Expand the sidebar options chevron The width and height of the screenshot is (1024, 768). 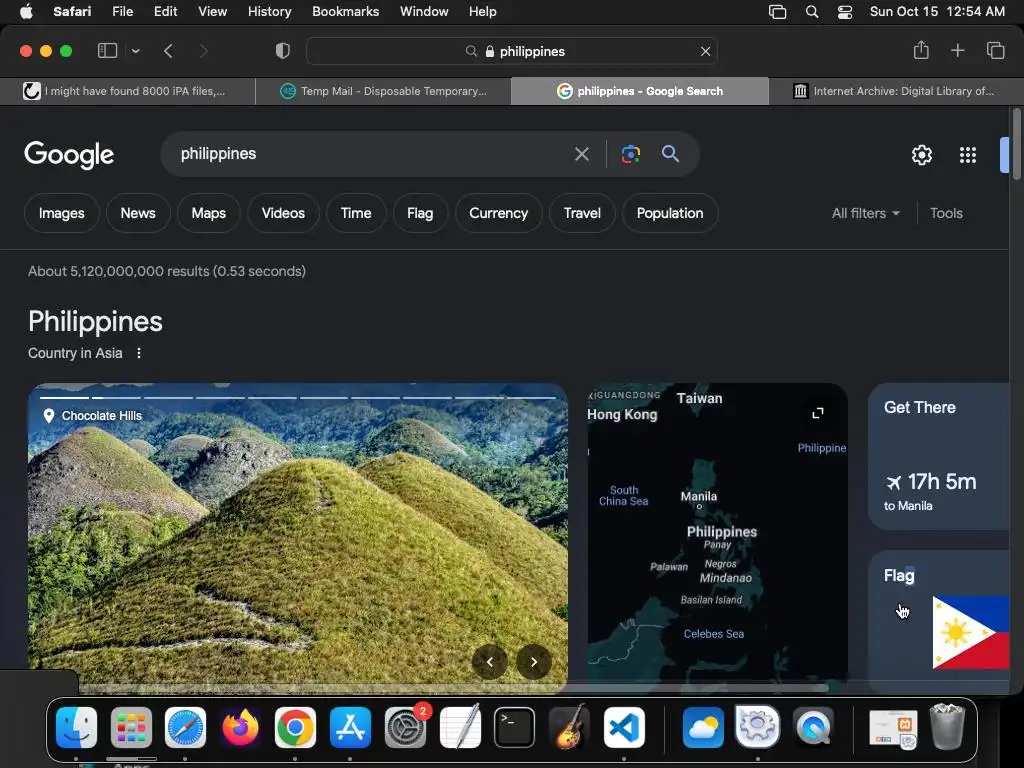click(x=135, y=51)
